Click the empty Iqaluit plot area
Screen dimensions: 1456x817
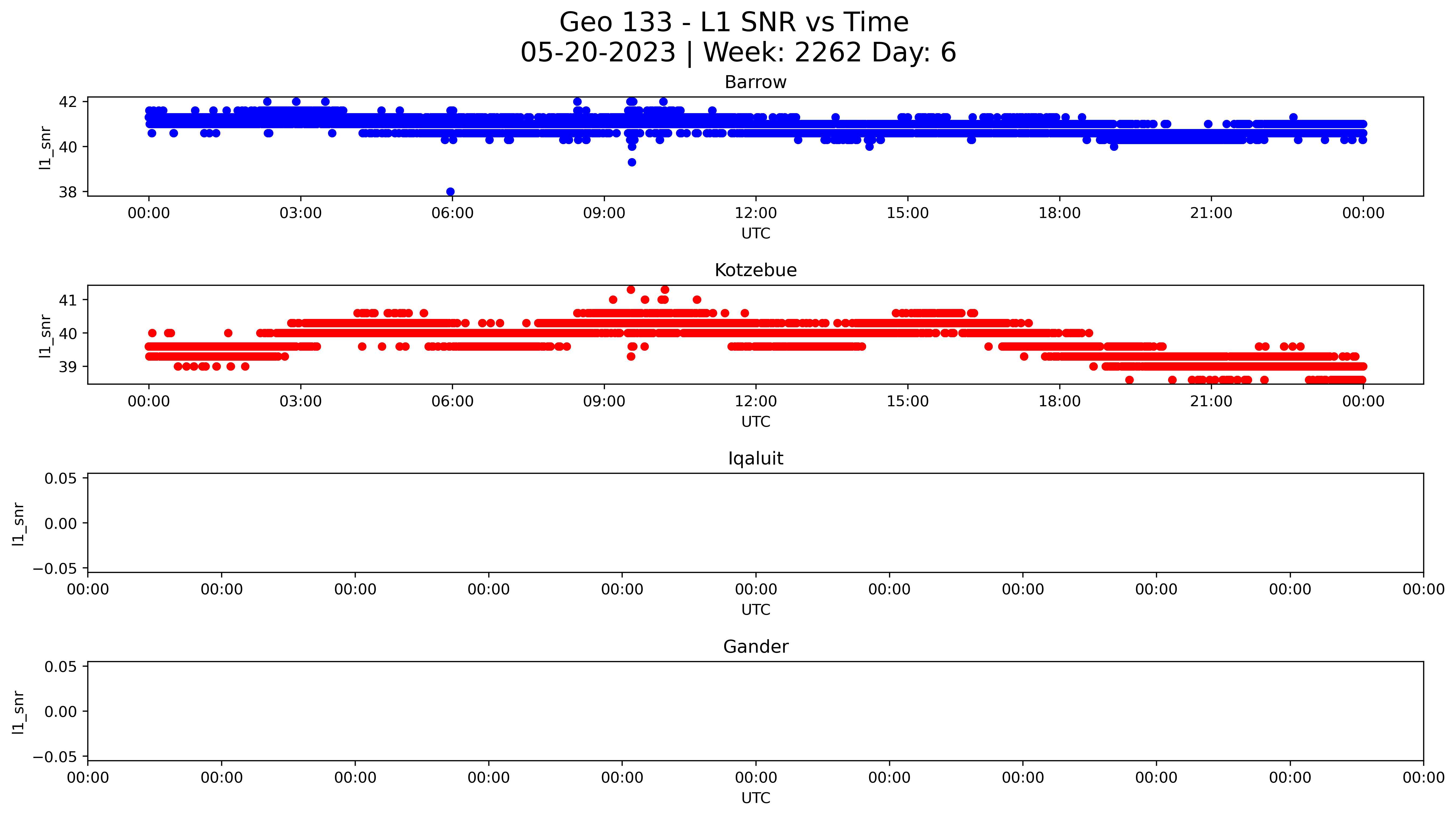(x=756, y=523)
